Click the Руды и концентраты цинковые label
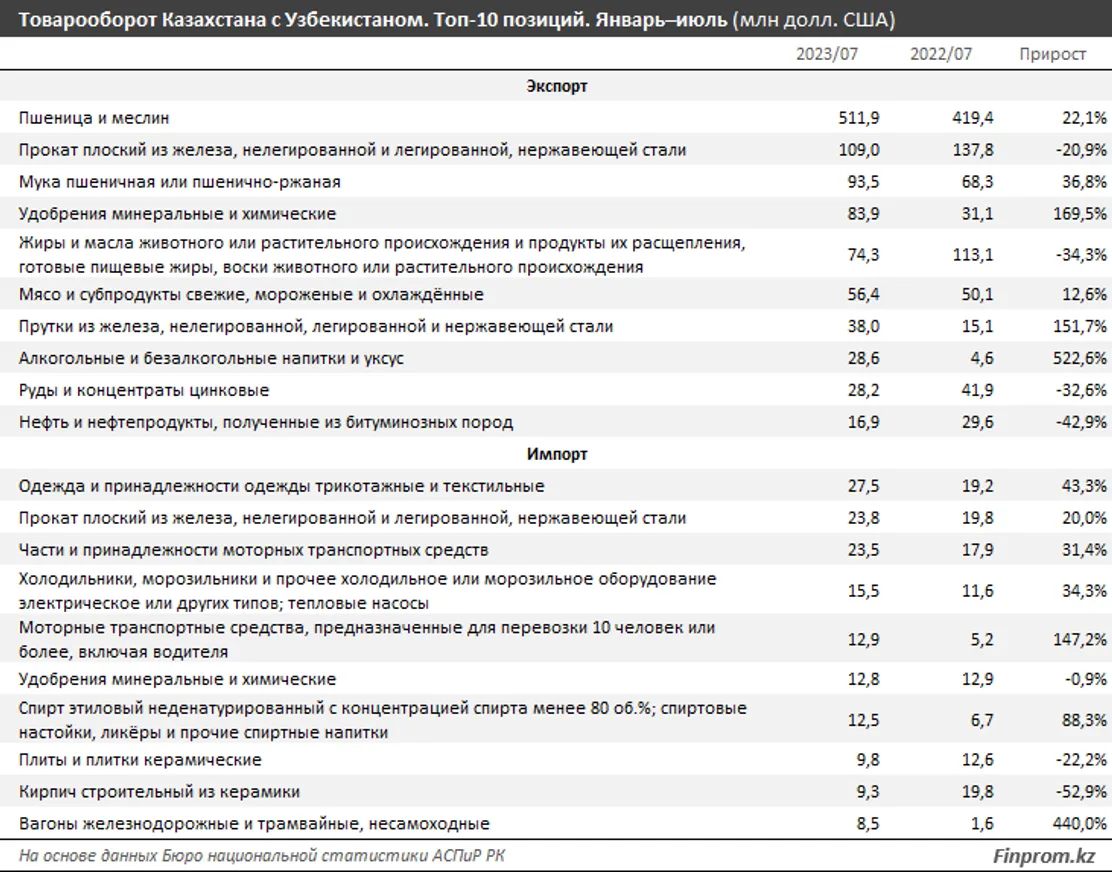Viewport: 1112px width, 872px height. pos(144,390)
